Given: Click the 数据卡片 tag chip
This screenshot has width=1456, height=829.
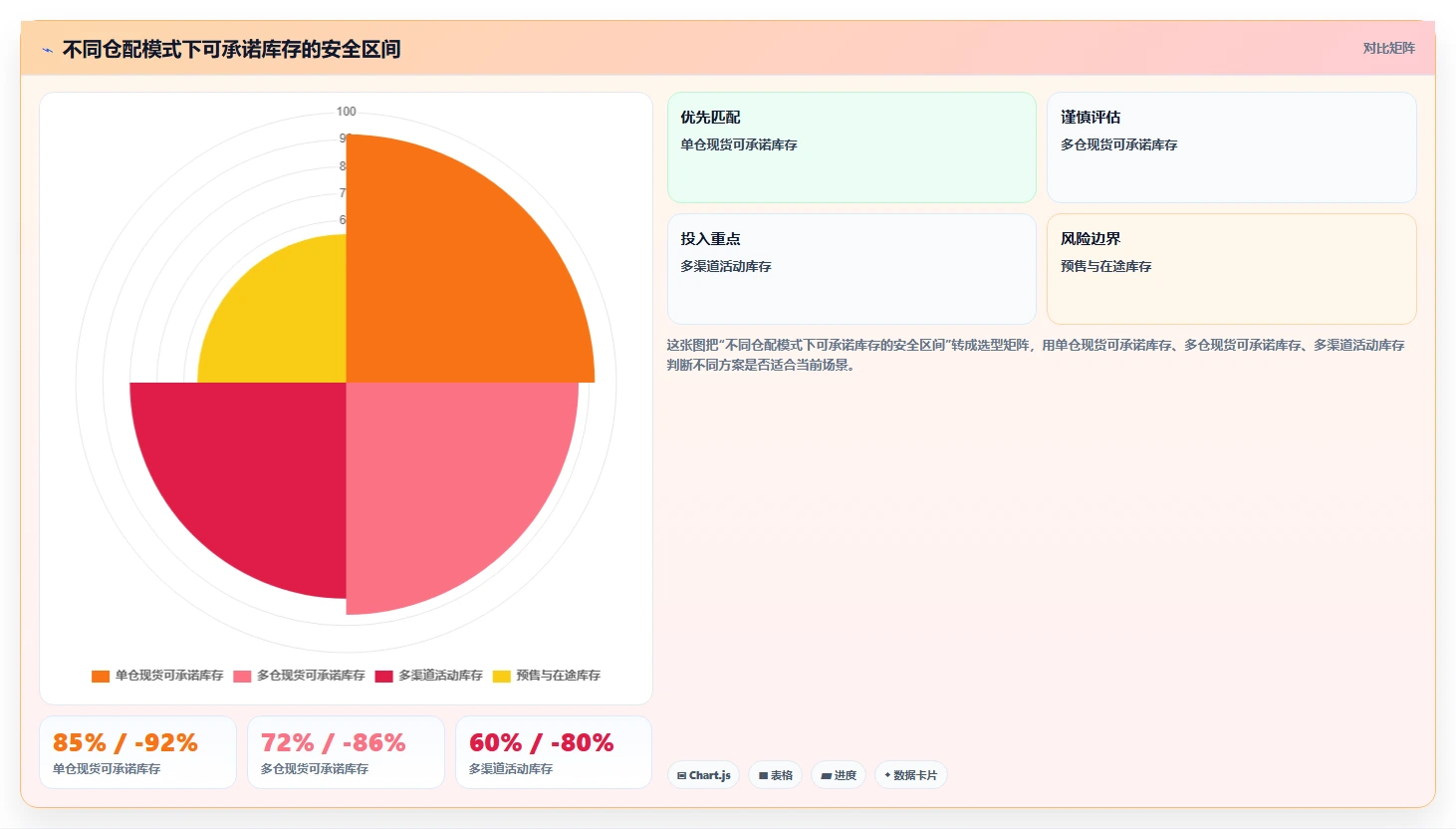Looking at the screenshot, I should pyautogui.click(x=910, y=775).
